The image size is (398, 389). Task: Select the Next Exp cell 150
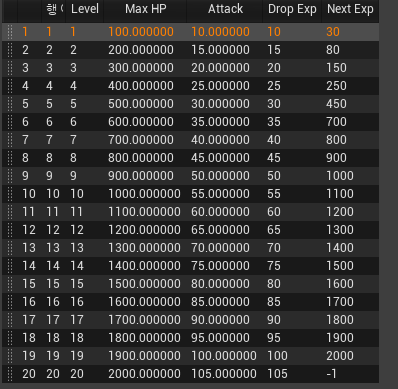point(336,68)
